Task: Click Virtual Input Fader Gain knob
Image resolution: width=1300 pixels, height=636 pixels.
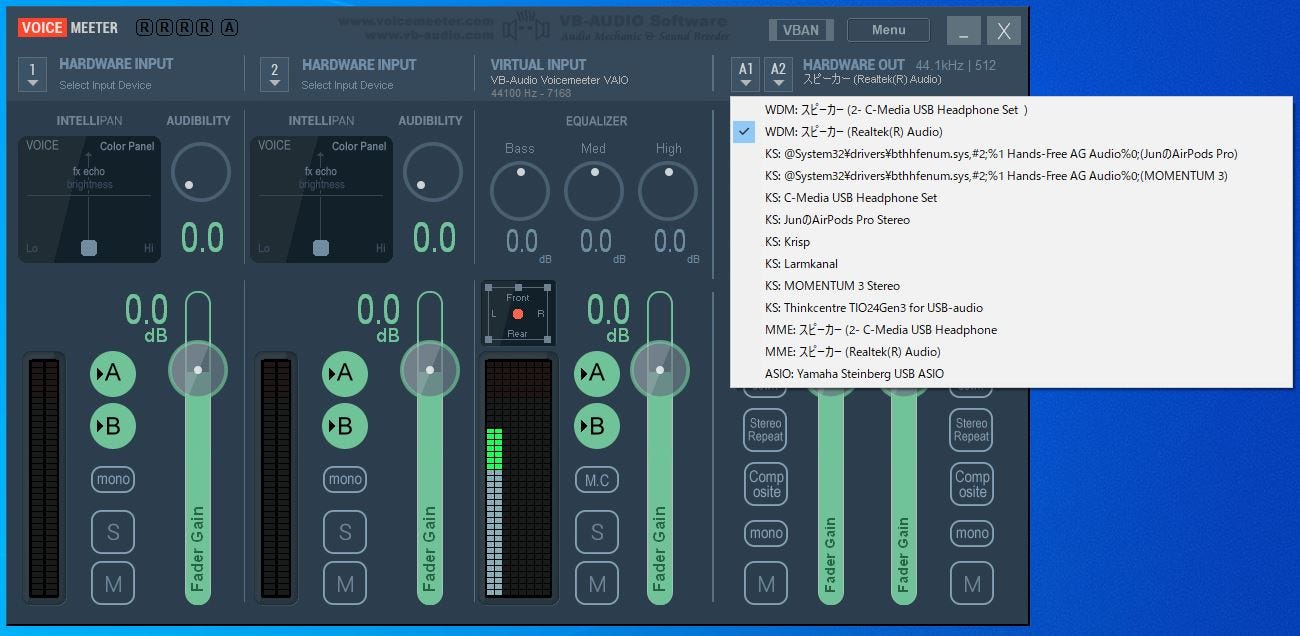Action: [x=660, y=369]
